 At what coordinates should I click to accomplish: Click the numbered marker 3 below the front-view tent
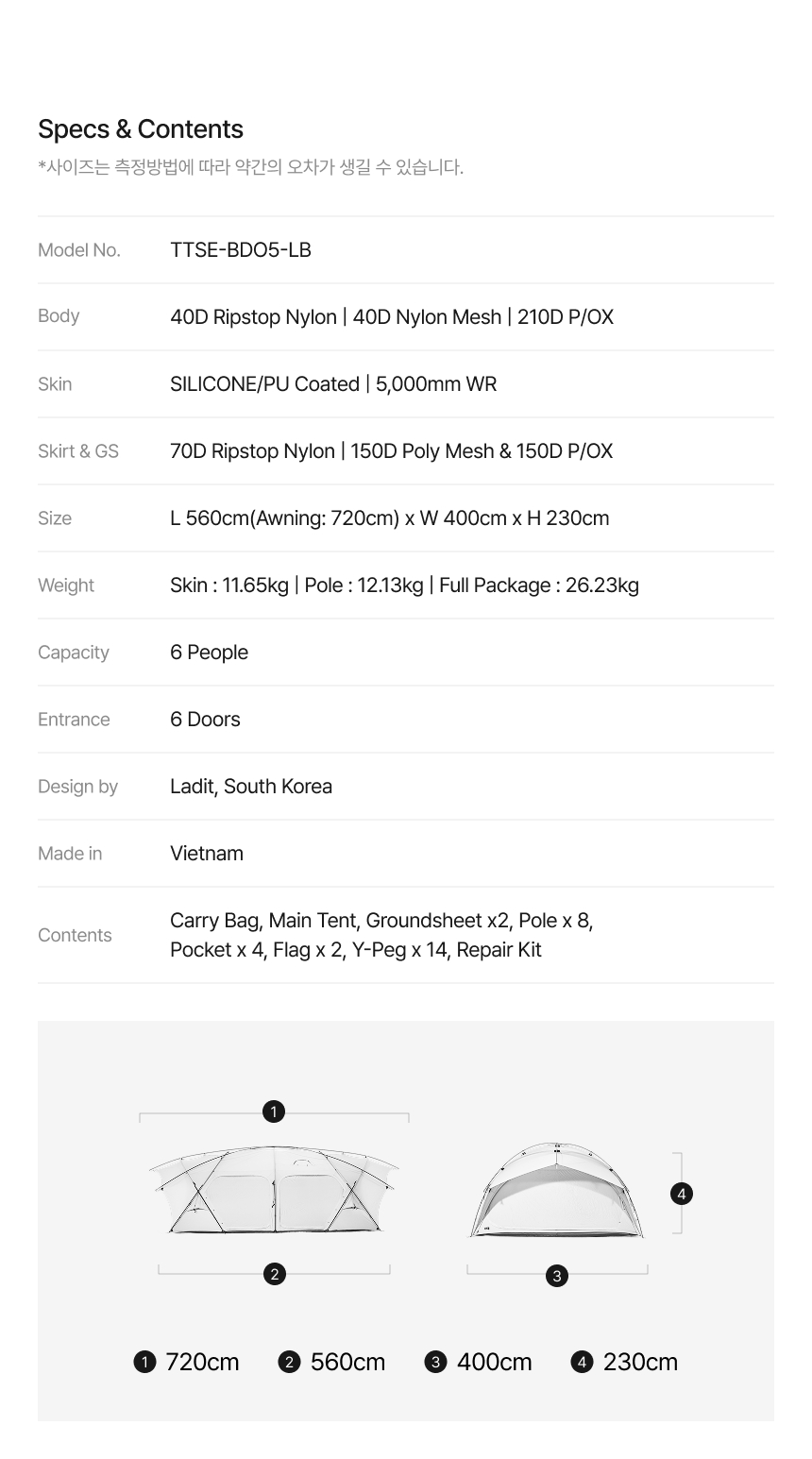[557, 1276]
